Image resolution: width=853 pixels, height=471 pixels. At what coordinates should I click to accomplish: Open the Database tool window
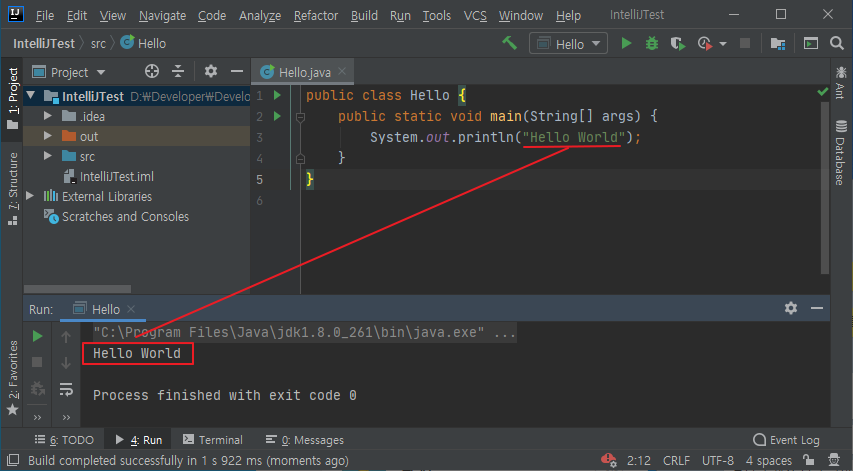tap(840, 153)
